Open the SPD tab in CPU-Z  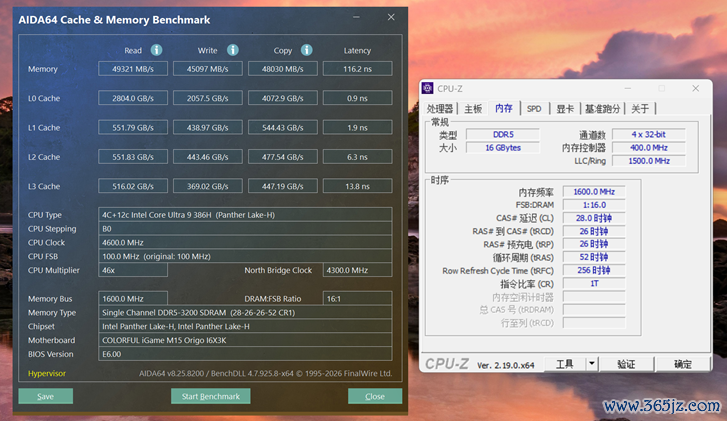pos(534,108)
